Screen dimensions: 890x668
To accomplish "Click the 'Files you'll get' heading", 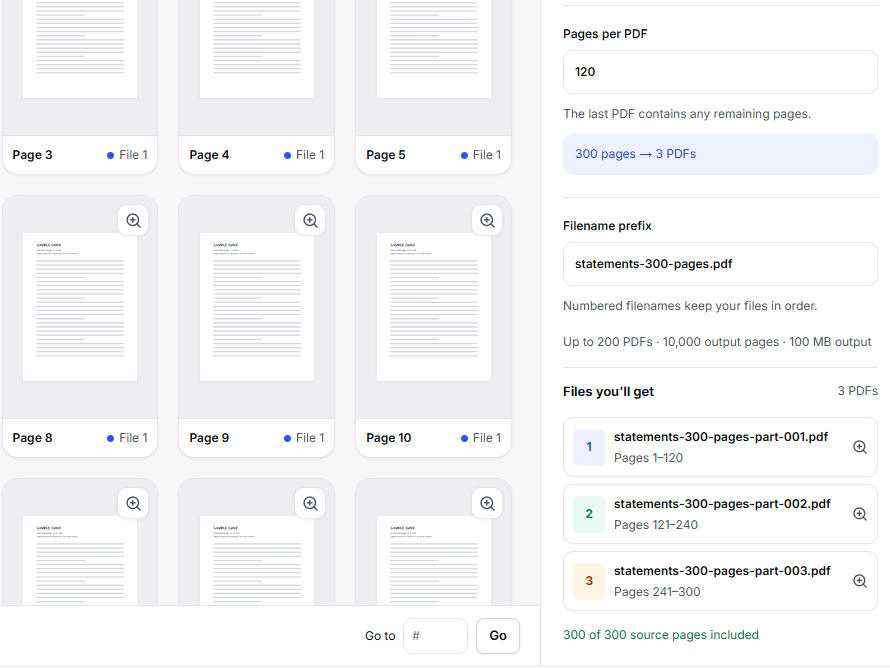I will click(608, 392).
